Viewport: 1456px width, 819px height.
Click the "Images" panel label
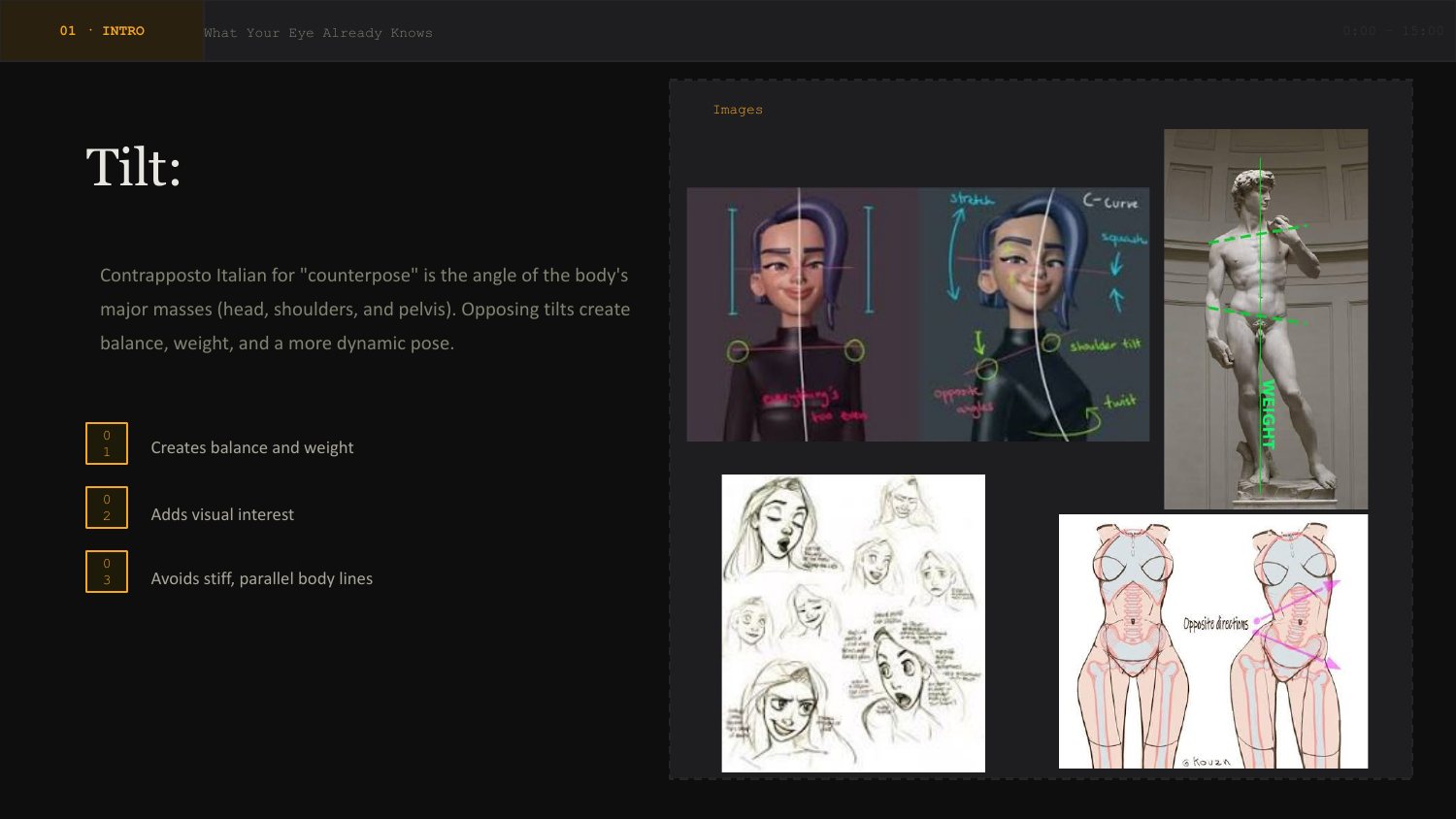tap(738, 110)
